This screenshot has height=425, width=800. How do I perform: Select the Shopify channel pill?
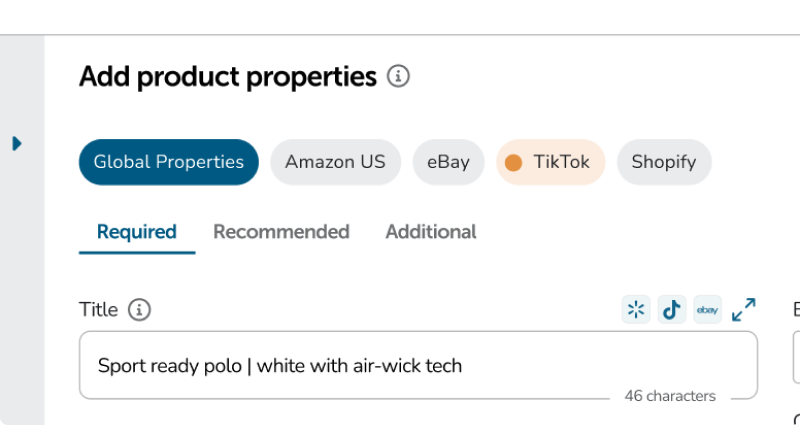tap(664, 162)
